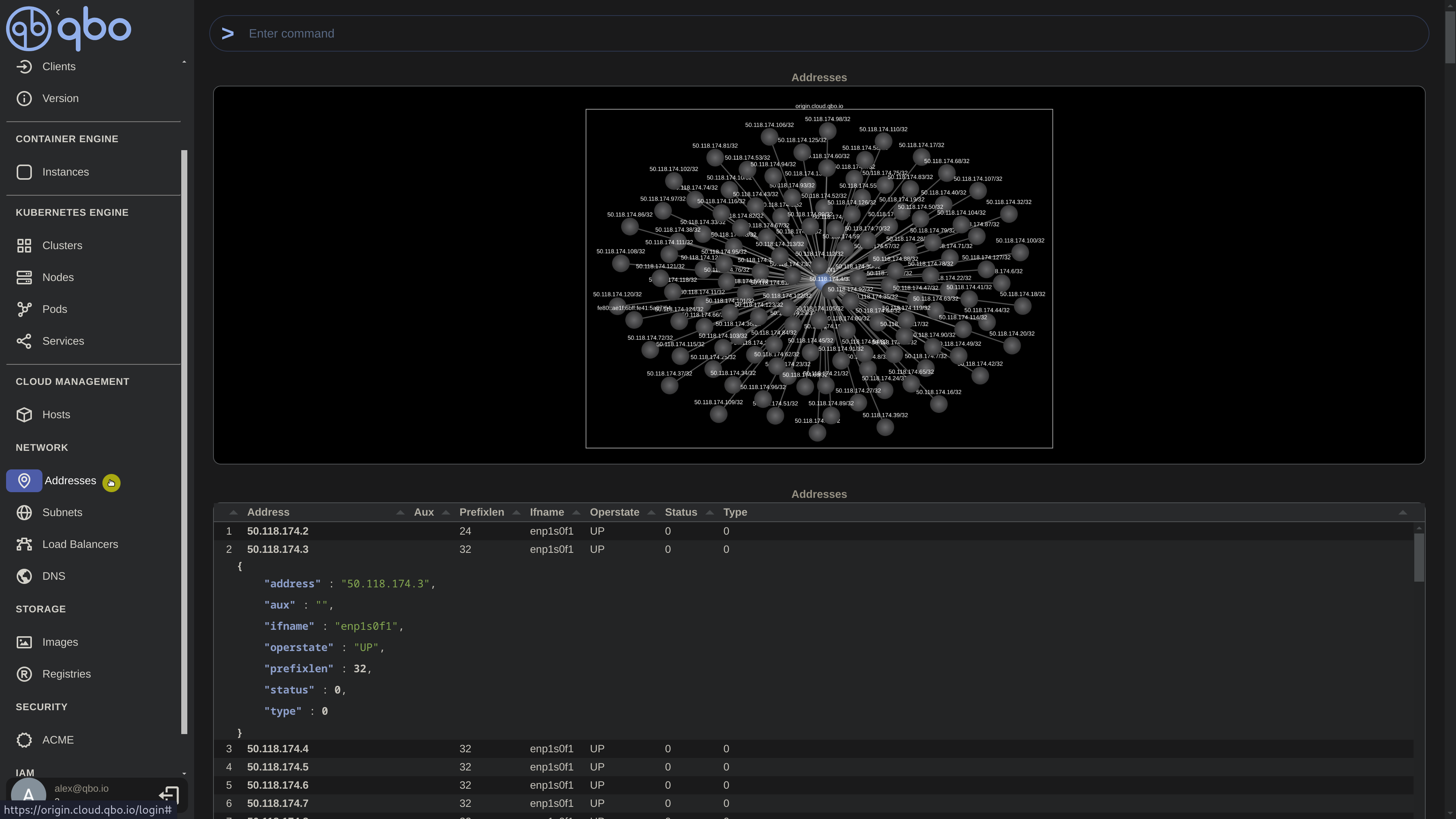Go to Registries menu item
The image size is (1456, 819).
coord(67,674)
